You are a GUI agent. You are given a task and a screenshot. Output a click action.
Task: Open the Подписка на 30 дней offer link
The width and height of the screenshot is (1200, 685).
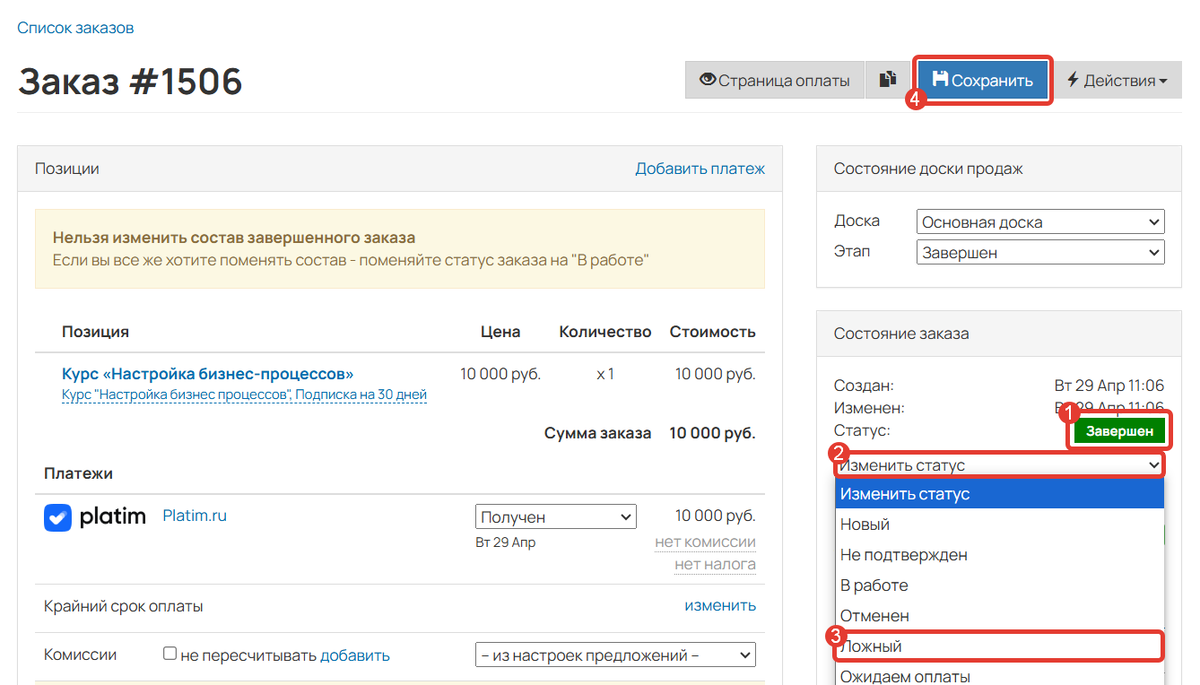[244, 395]
